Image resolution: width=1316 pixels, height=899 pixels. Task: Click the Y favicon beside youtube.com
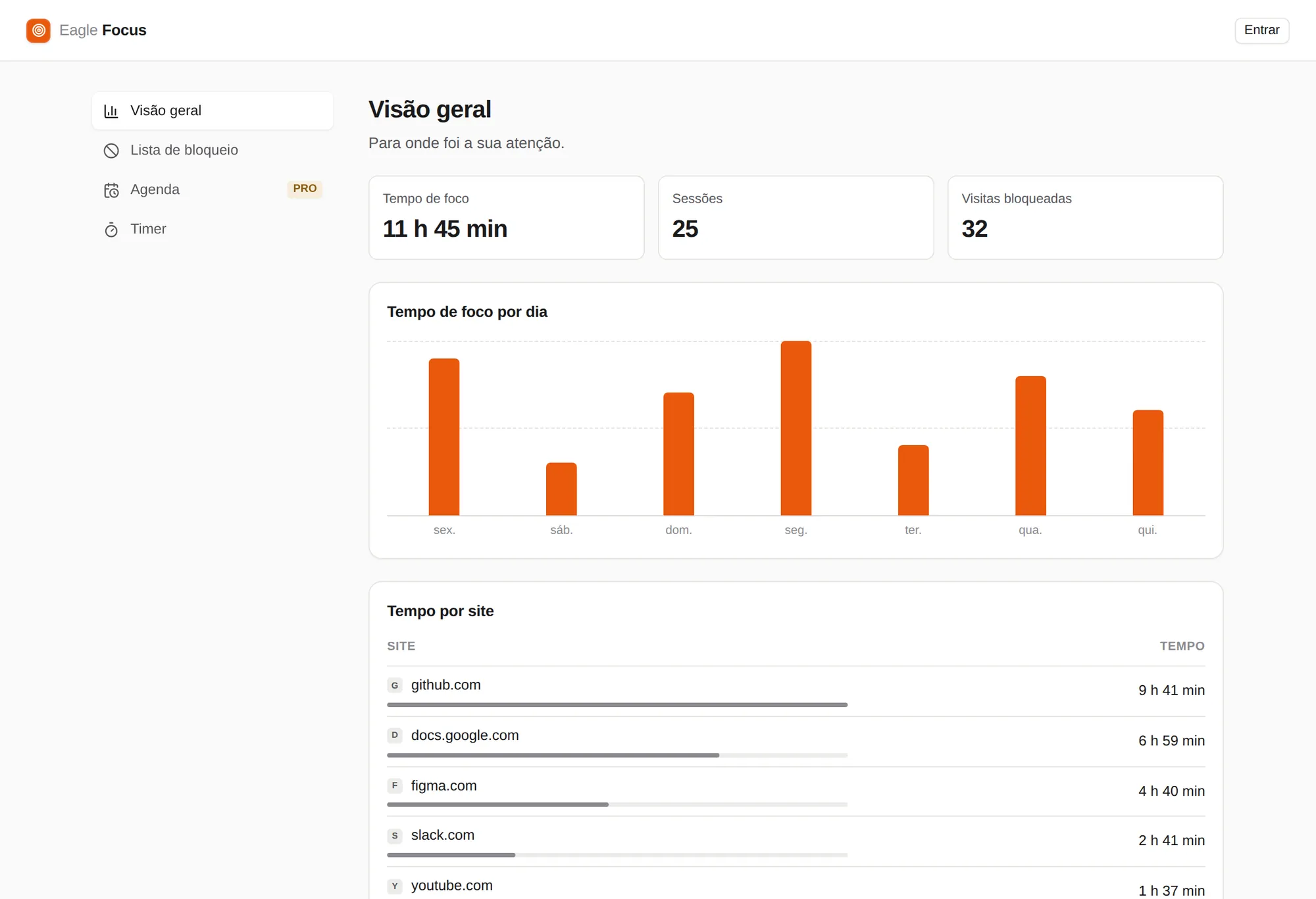(395, 886)
